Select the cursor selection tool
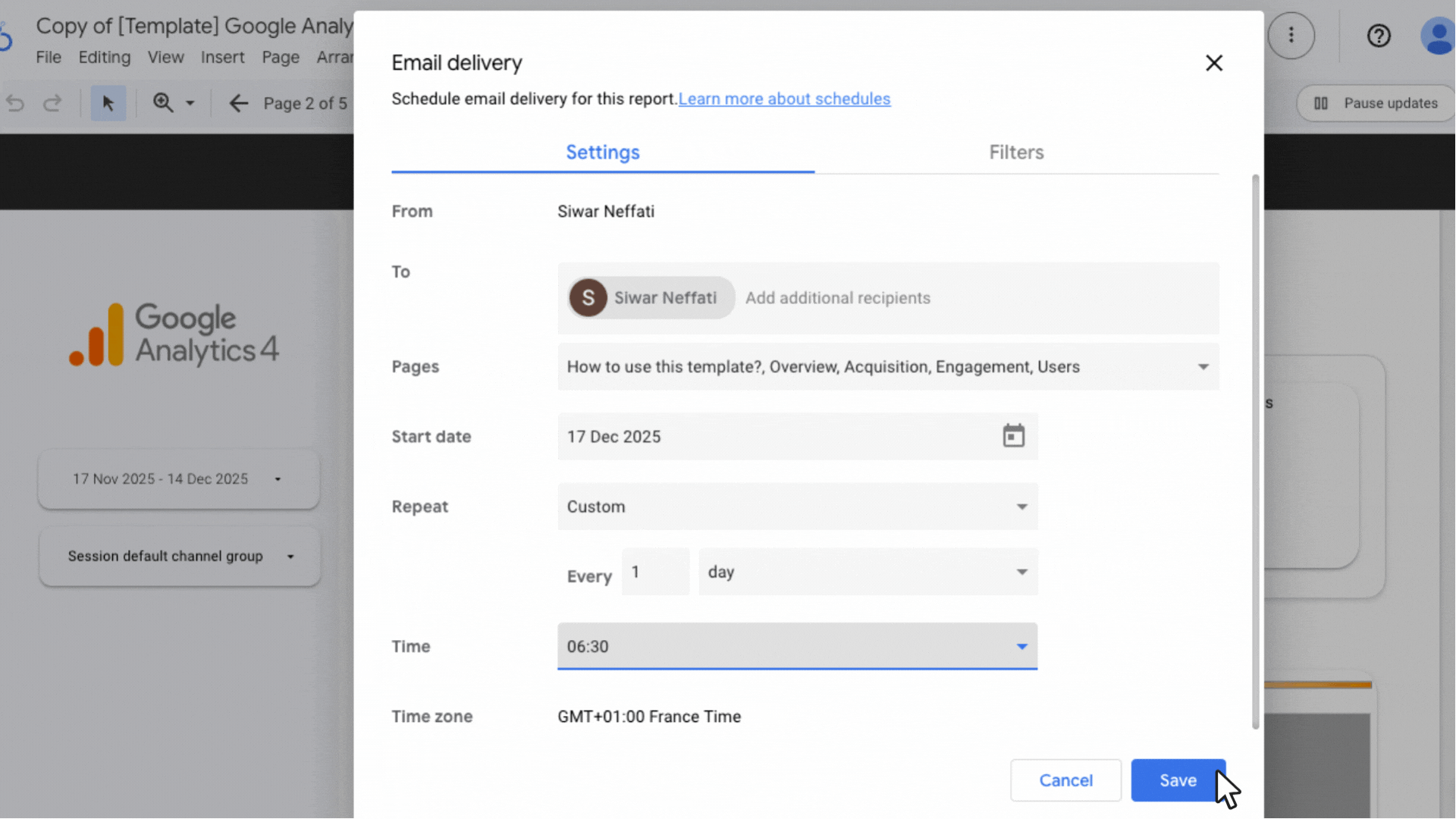The width and height of the screenshot is (1456, 819). pyautogui.click(x=108, y=103)
